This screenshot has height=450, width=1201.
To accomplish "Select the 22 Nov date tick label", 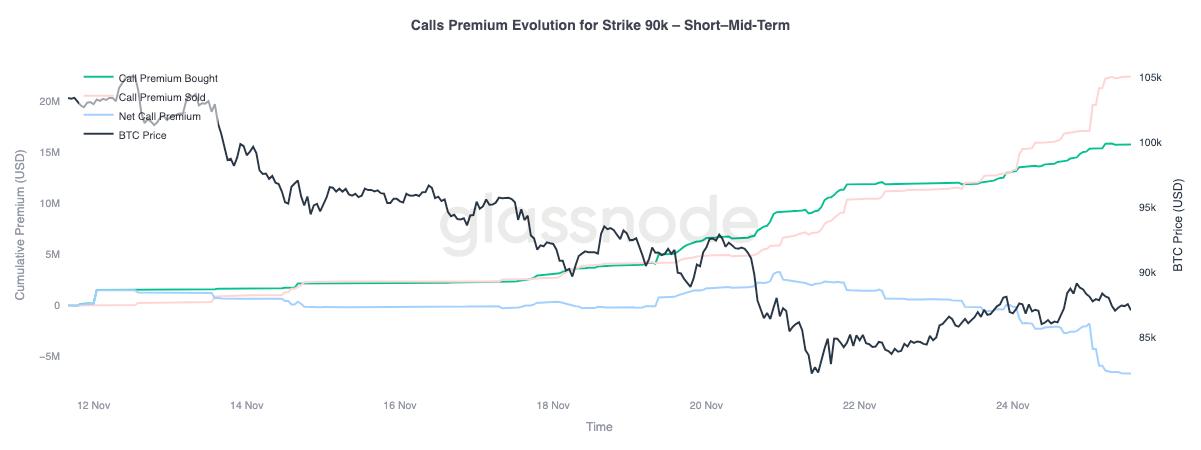I will pos(860,406).
